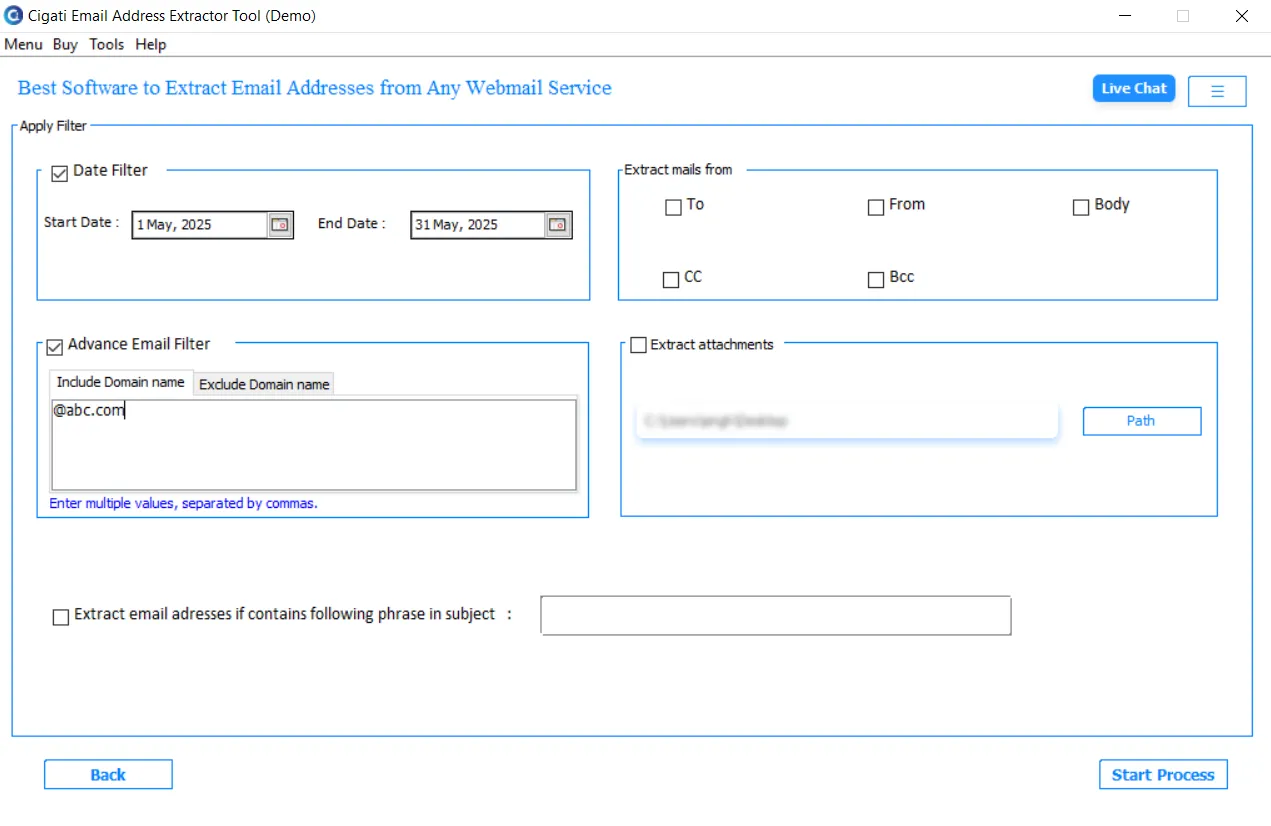The height and width of the screenshot is (826, 1271).
Task: Enable the From field checkbox
Action: 876,208
